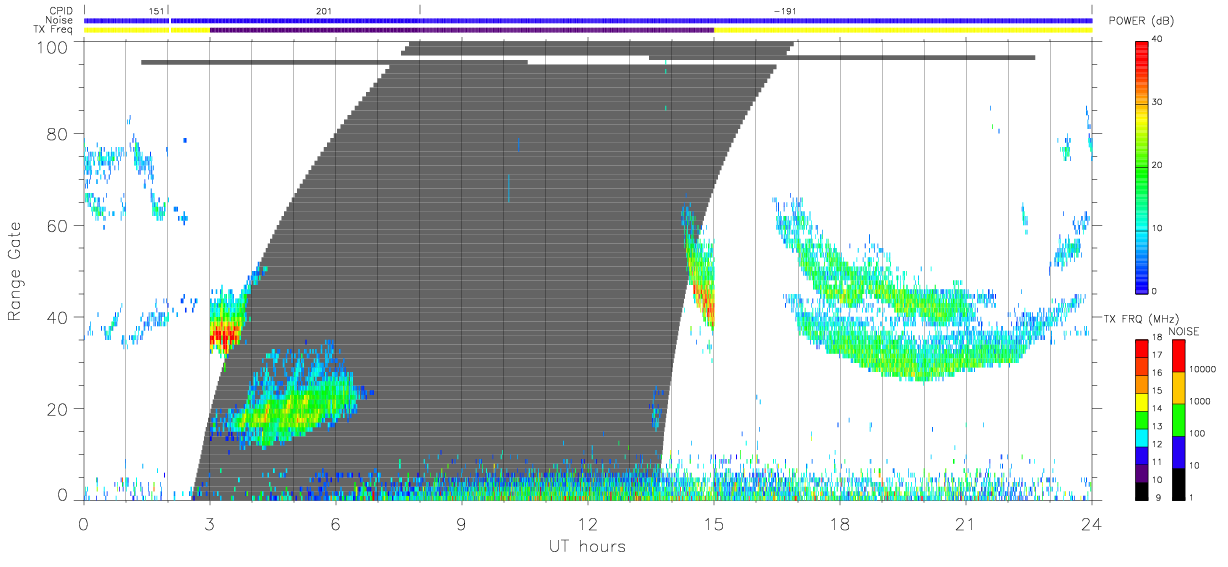Click x-axis tick label 3
Viewport: 1228px width, 567px height.
click(x=210, y=523)
